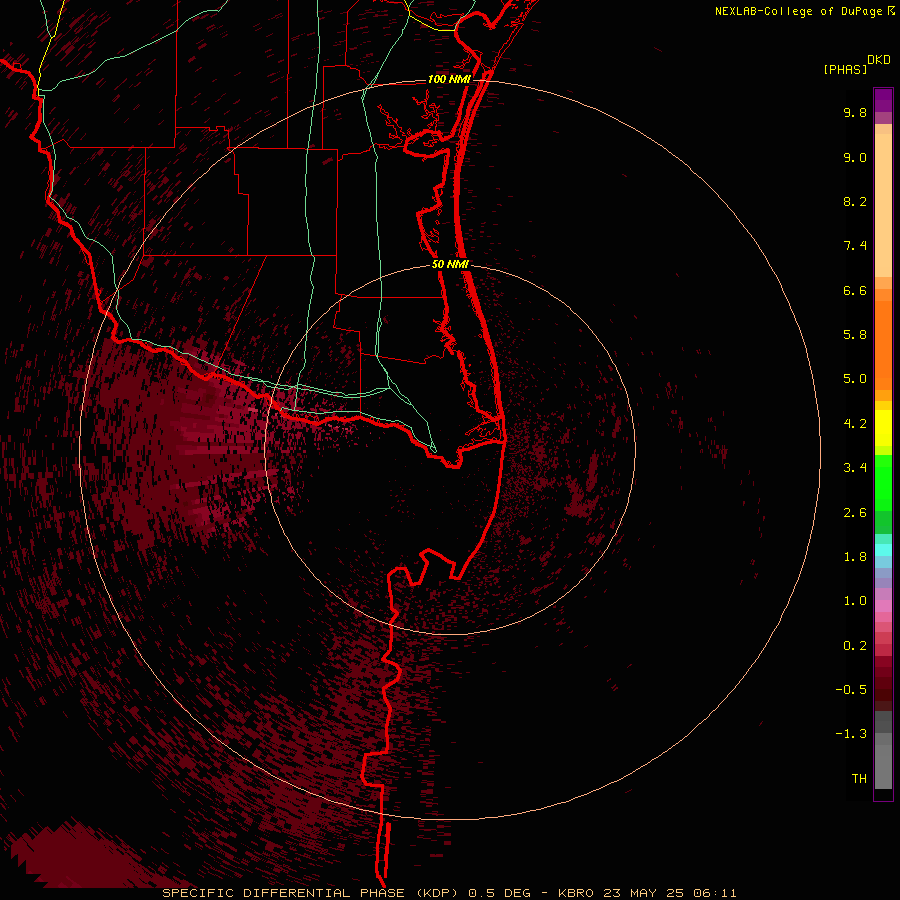
Task: Click the gray segment beside TH
Action: pos(883,767)
